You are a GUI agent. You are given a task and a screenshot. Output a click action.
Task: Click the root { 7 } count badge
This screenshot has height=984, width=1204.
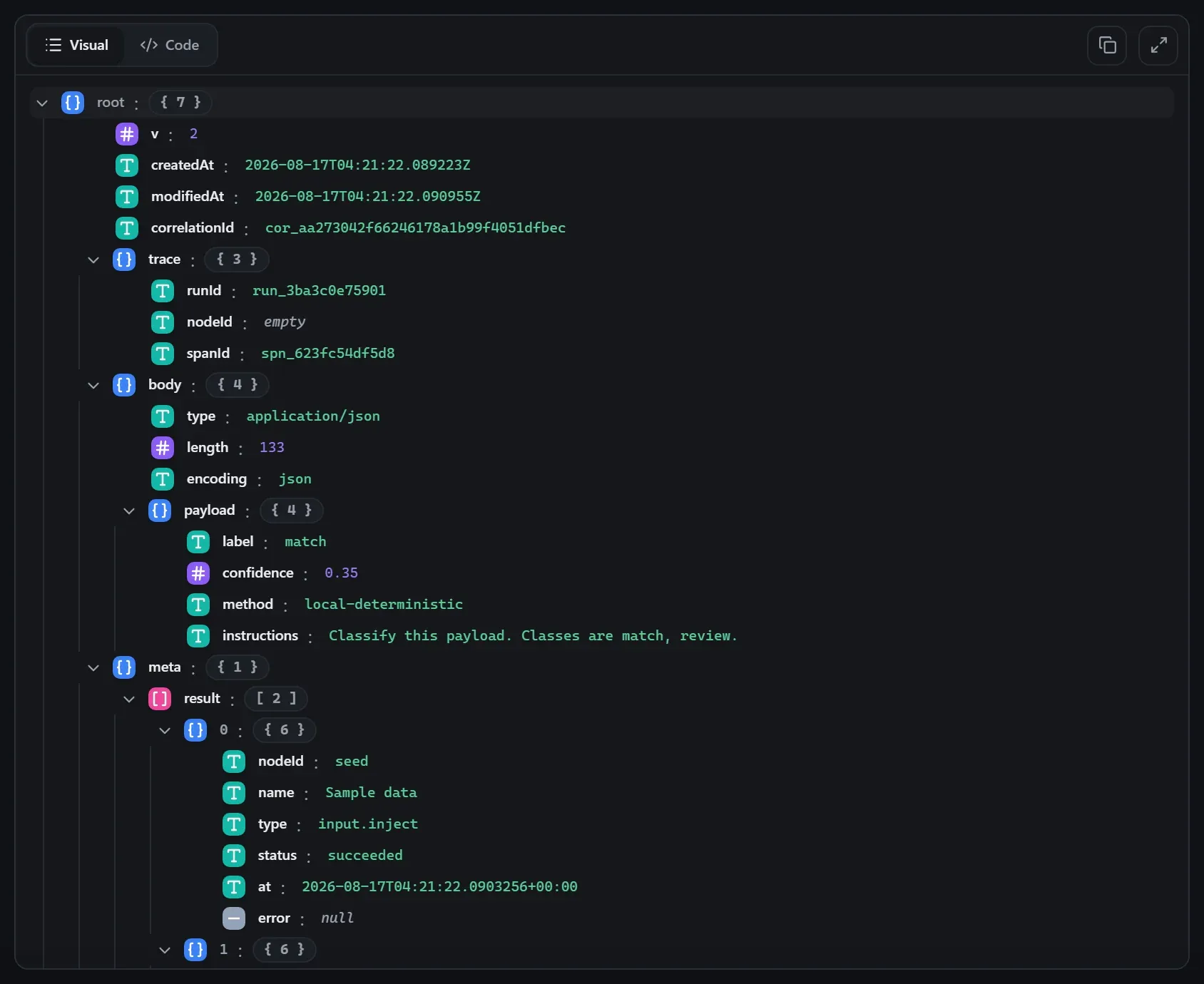[x=180, y=103]
